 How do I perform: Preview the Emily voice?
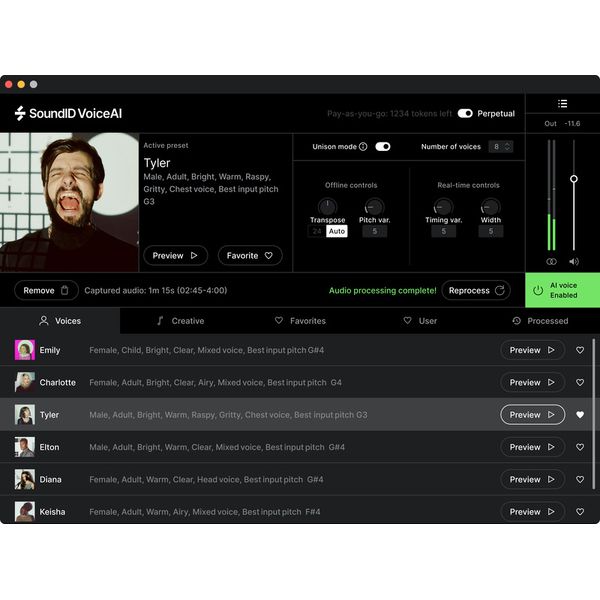[532, 350]
